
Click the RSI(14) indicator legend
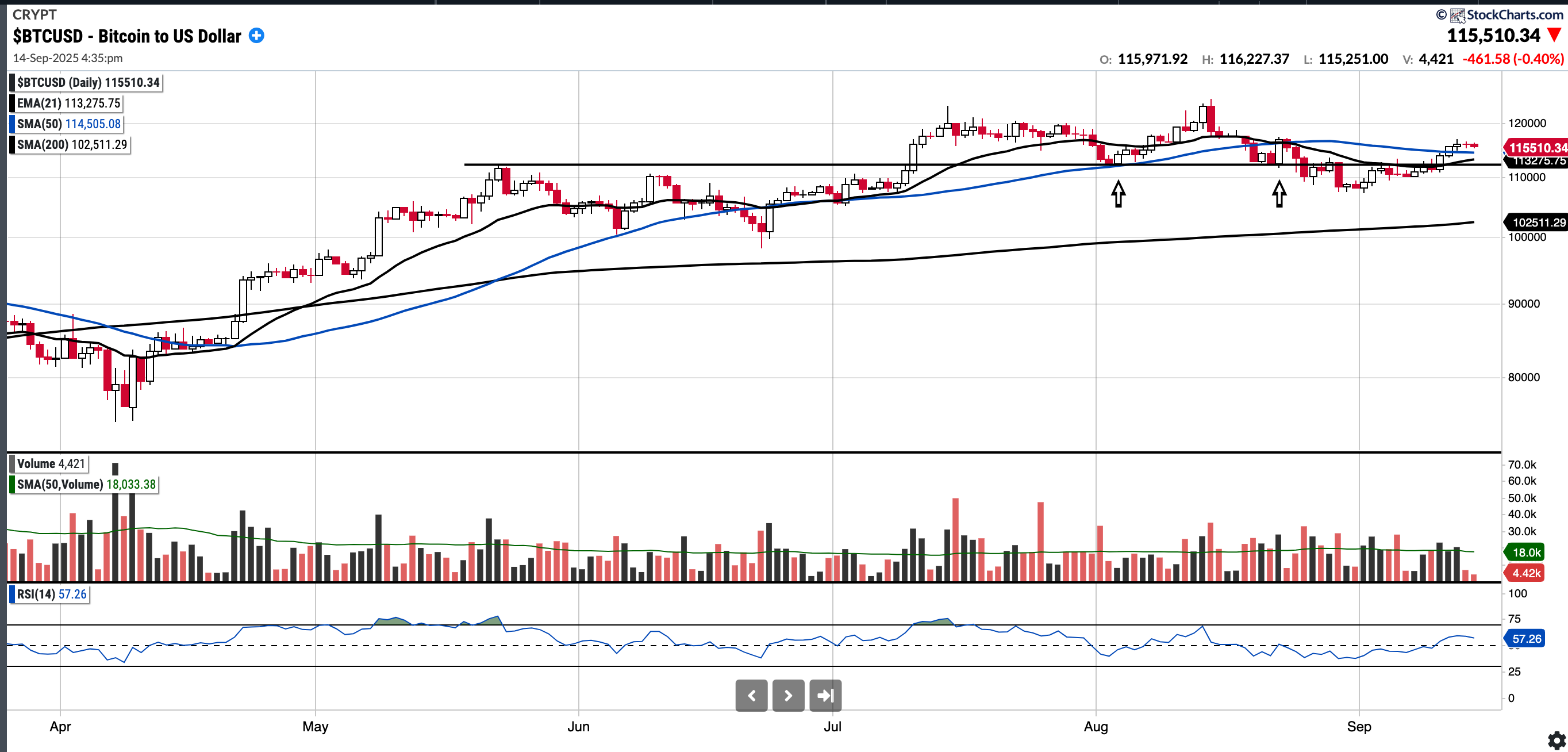pos(51,594)
